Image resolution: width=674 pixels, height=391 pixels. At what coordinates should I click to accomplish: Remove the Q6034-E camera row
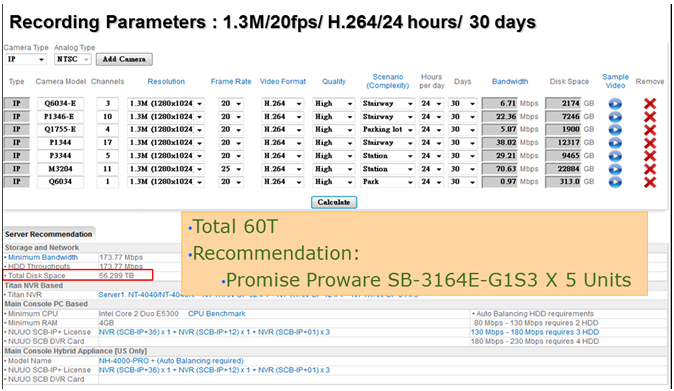[650, 104]
